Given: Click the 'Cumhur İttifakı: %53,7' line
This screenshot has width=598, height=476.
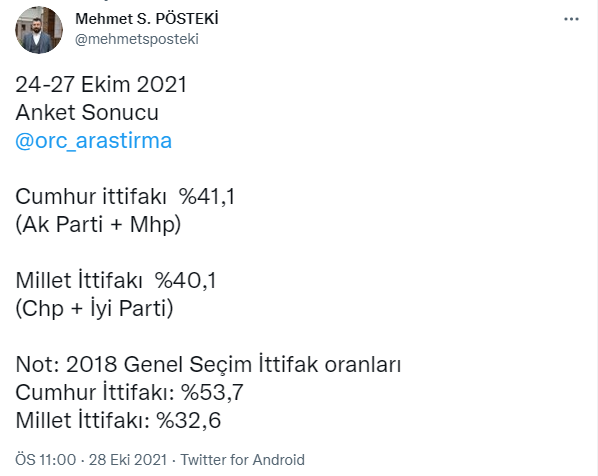Looking at the screenshot, I should 129,392.
